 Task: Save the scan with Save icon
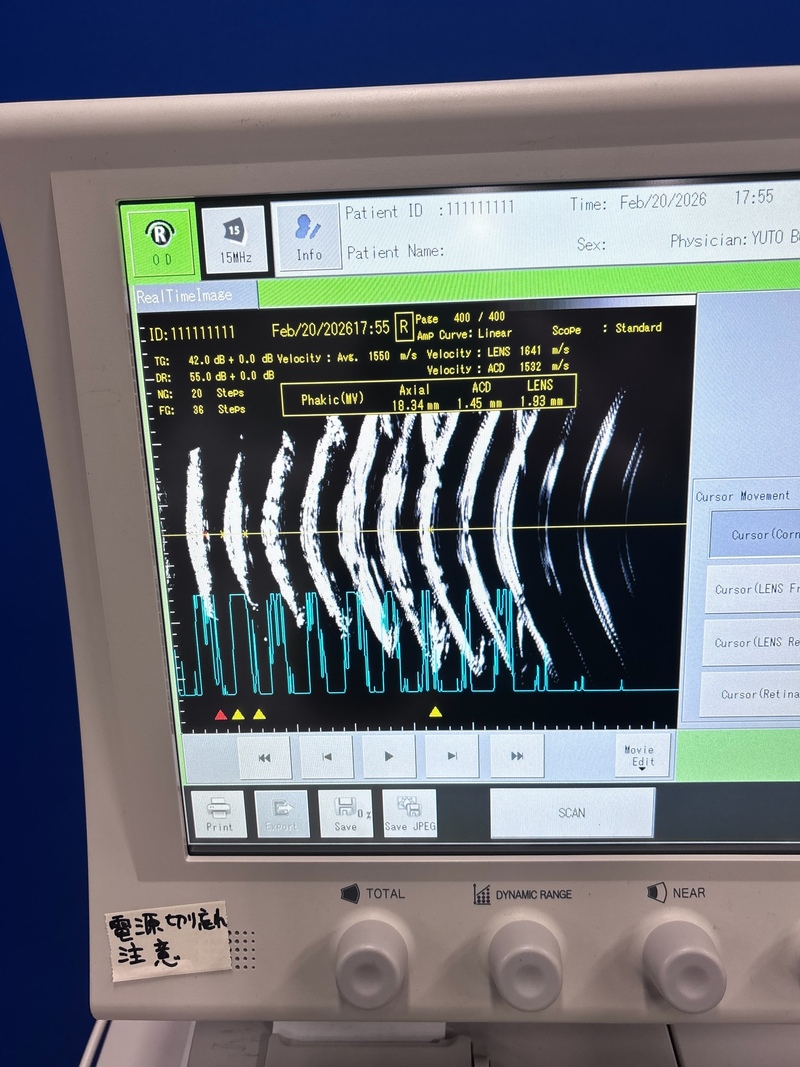pyautogui.click(x=345, y=814)
